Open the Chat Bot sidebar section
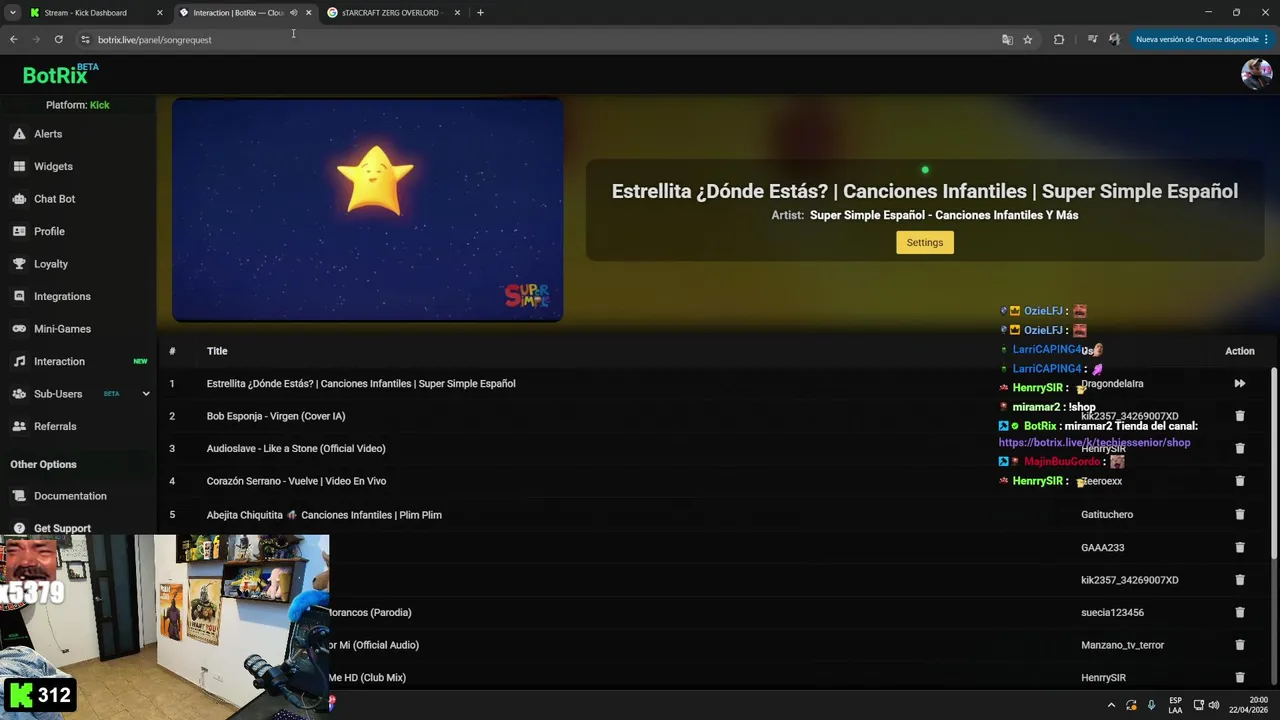1280x720 pixels. tap(54, 199)
